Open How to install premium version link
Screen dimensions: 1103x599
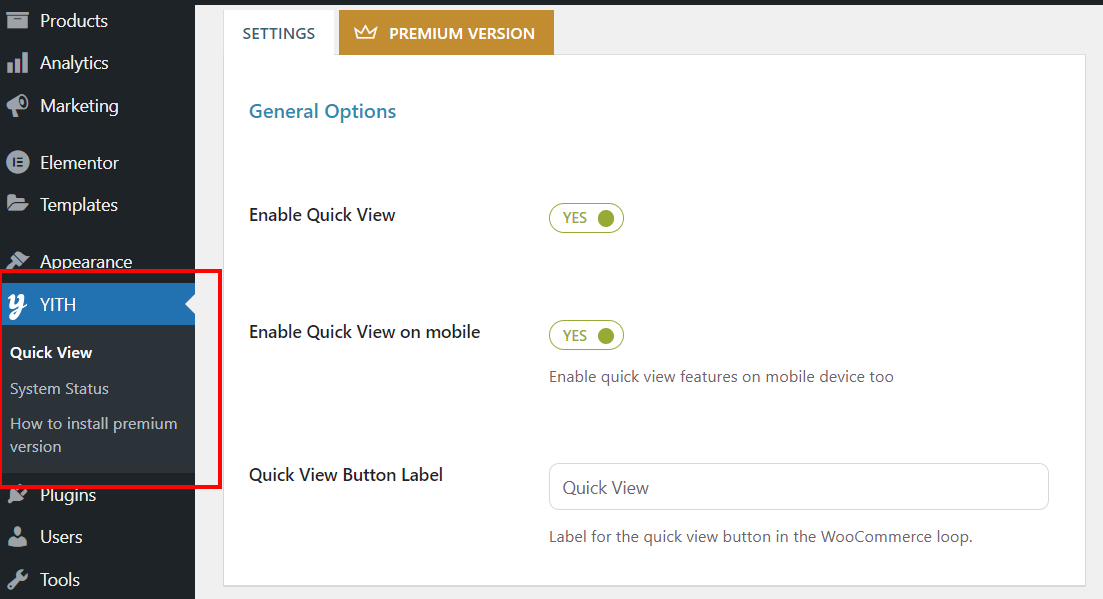(94, 435)
